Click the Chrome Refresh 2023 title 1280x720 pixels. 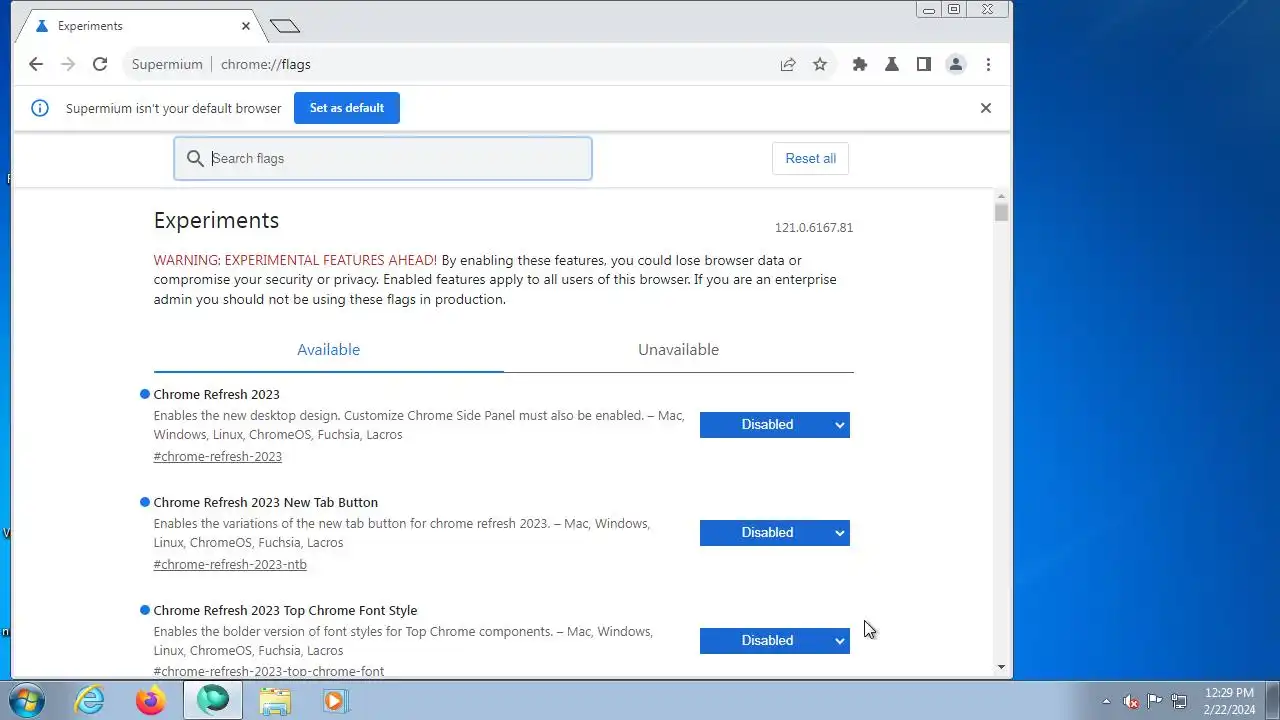click(x=216, y=394)
